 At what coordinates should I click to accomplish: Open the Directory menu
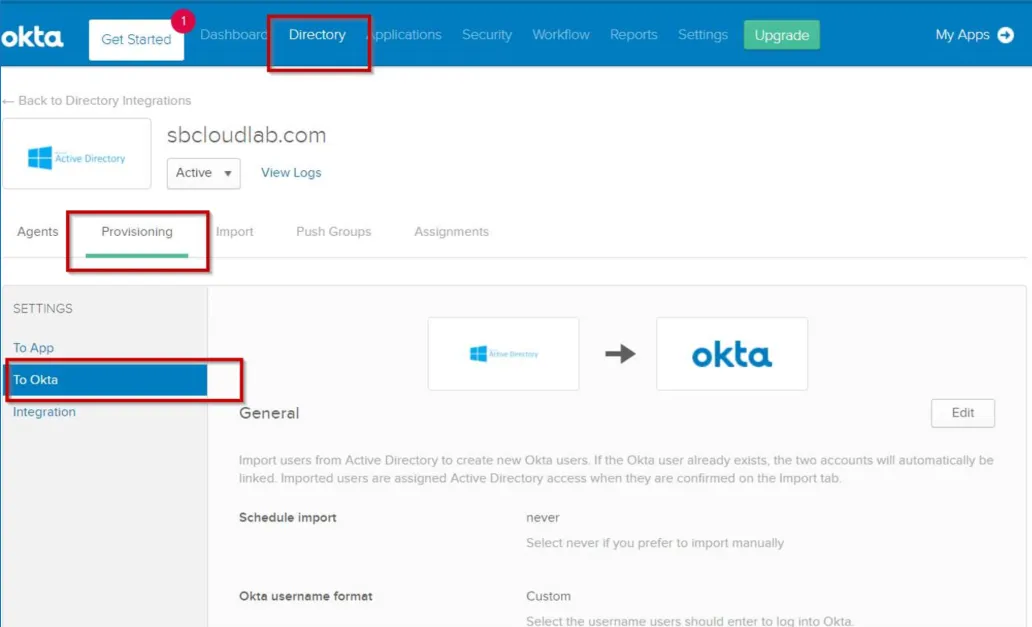point(317,35)
